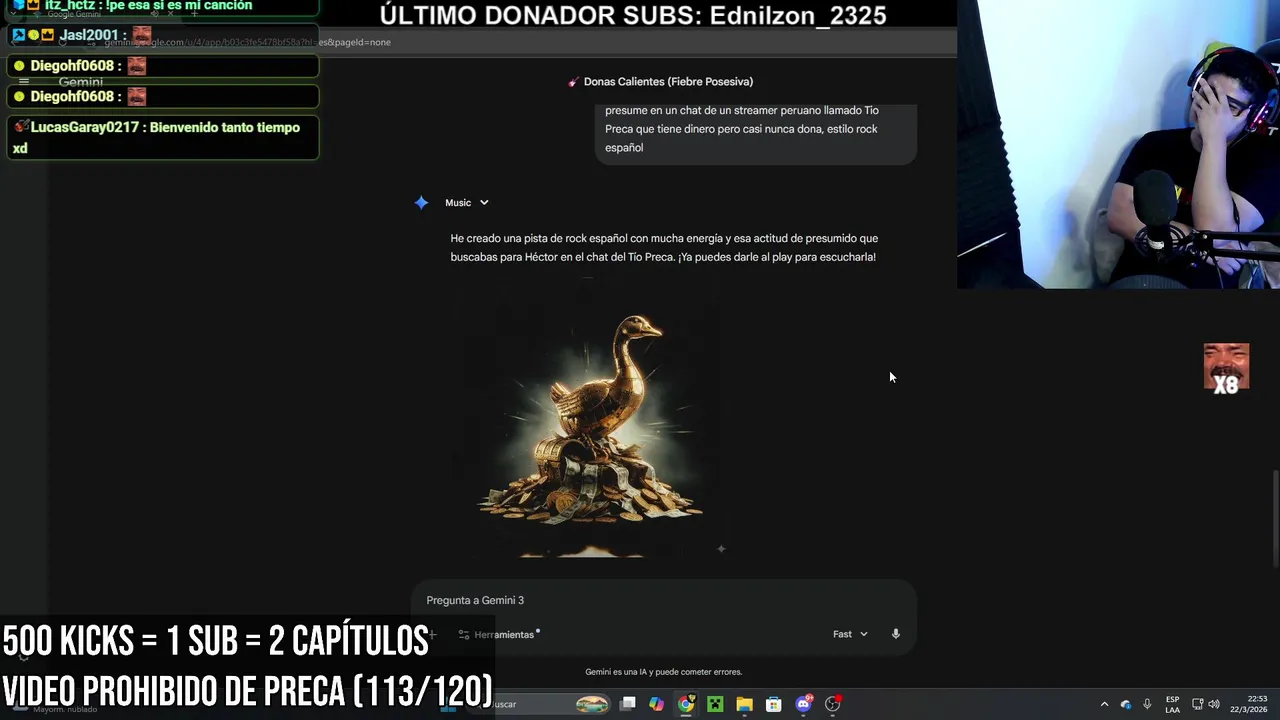Click the volume speaker tray icon
This screenshot has height=720, width=1280.
tap(1214, 704)
